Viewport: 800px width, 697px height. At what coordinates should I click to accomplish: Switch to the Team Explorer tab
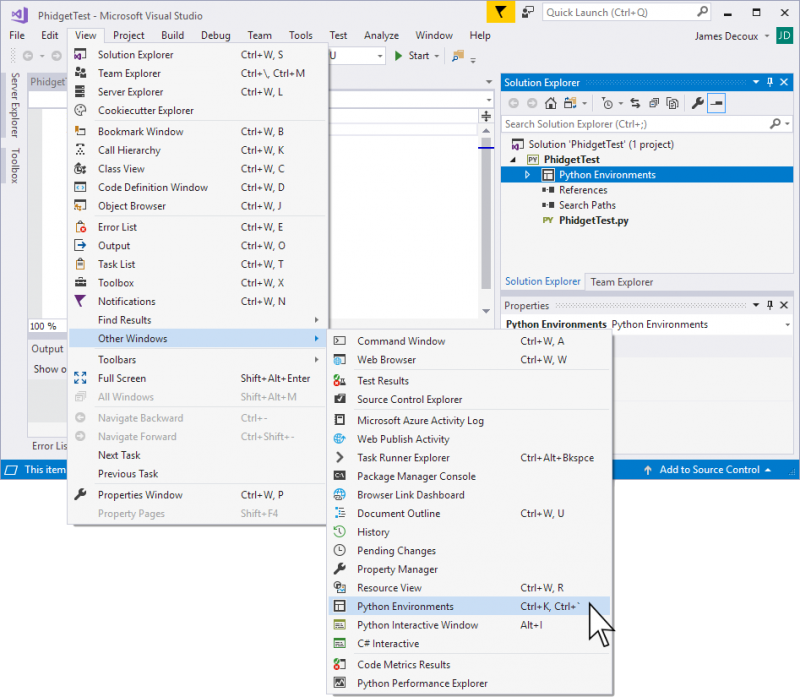621,282
